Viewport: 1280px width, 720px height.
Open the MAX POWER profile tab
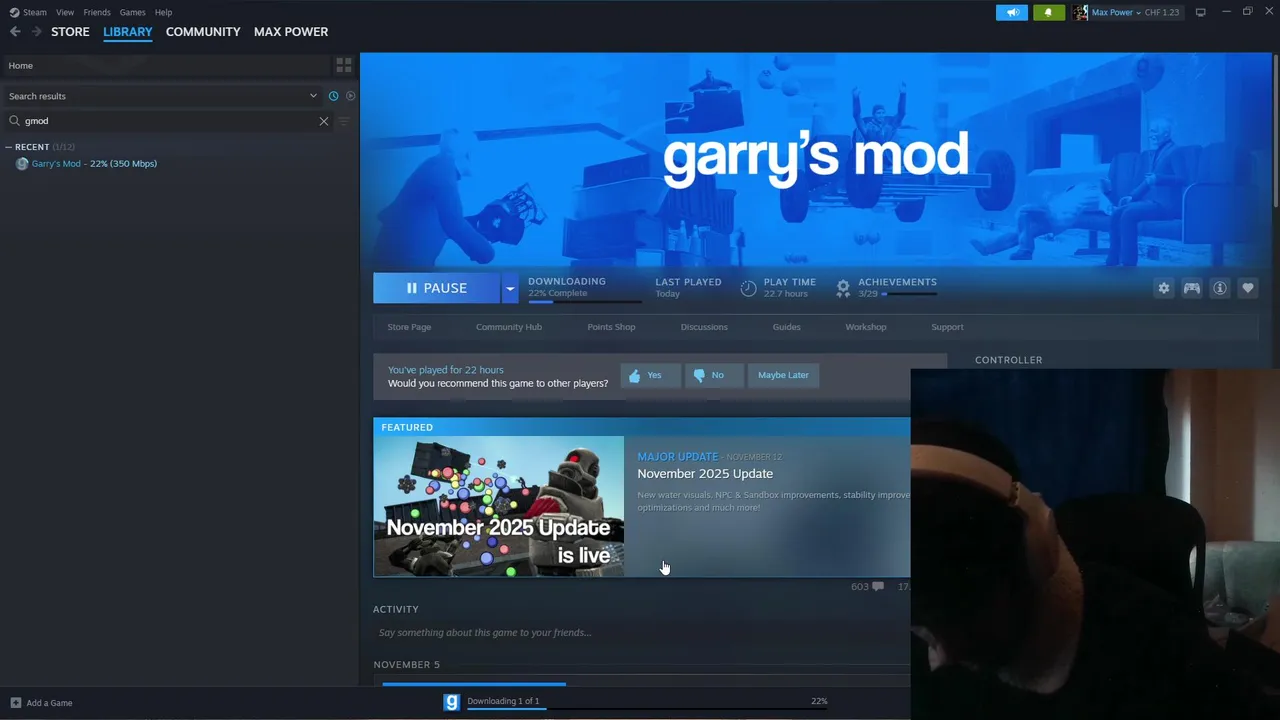(x=291, y=32)
